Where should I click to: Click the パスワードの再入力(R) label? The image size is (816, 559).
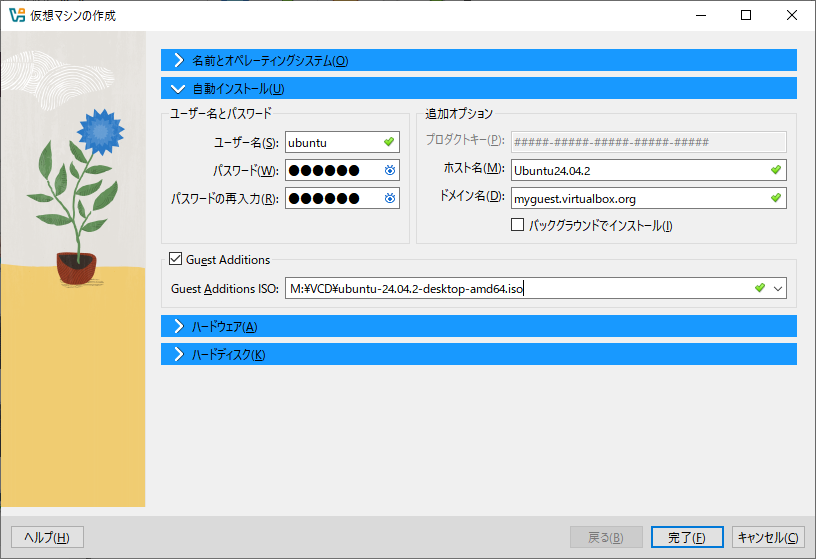pyautogui.click(x=225, y=199)
